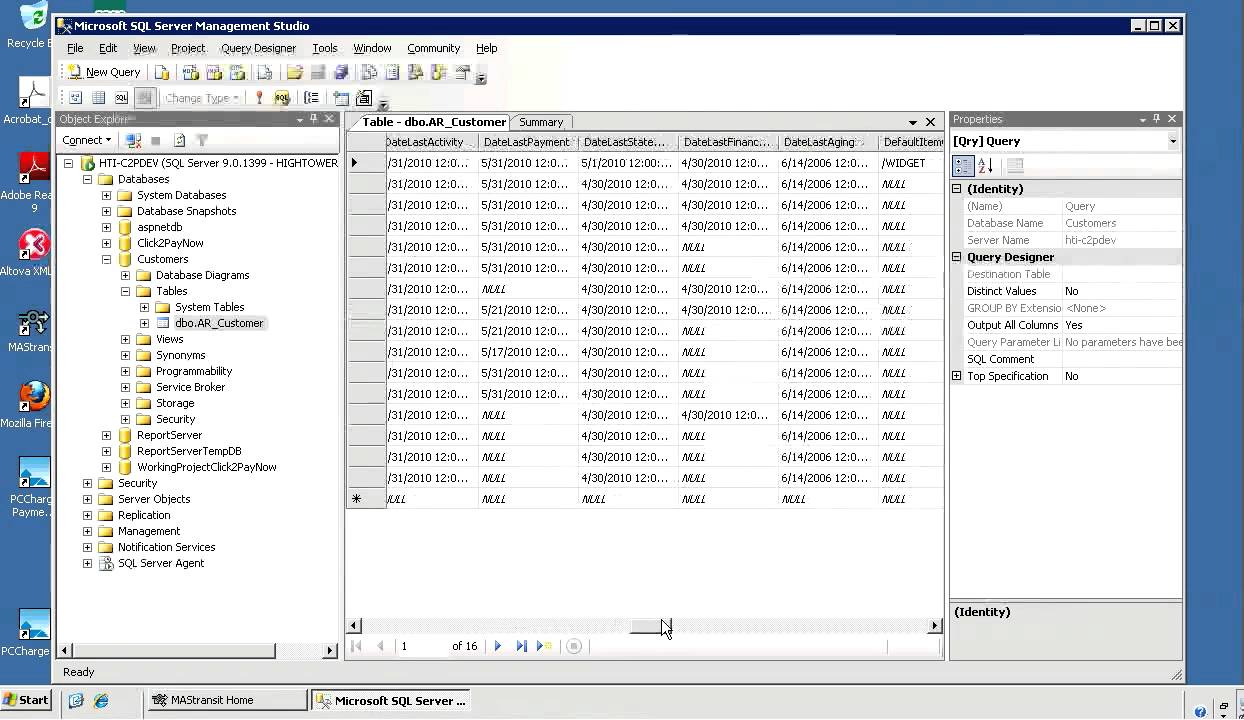The width and height of the screenshot is (1244, 720).
Task: Click the DateLastPayment column header
Action: (528, 142)
